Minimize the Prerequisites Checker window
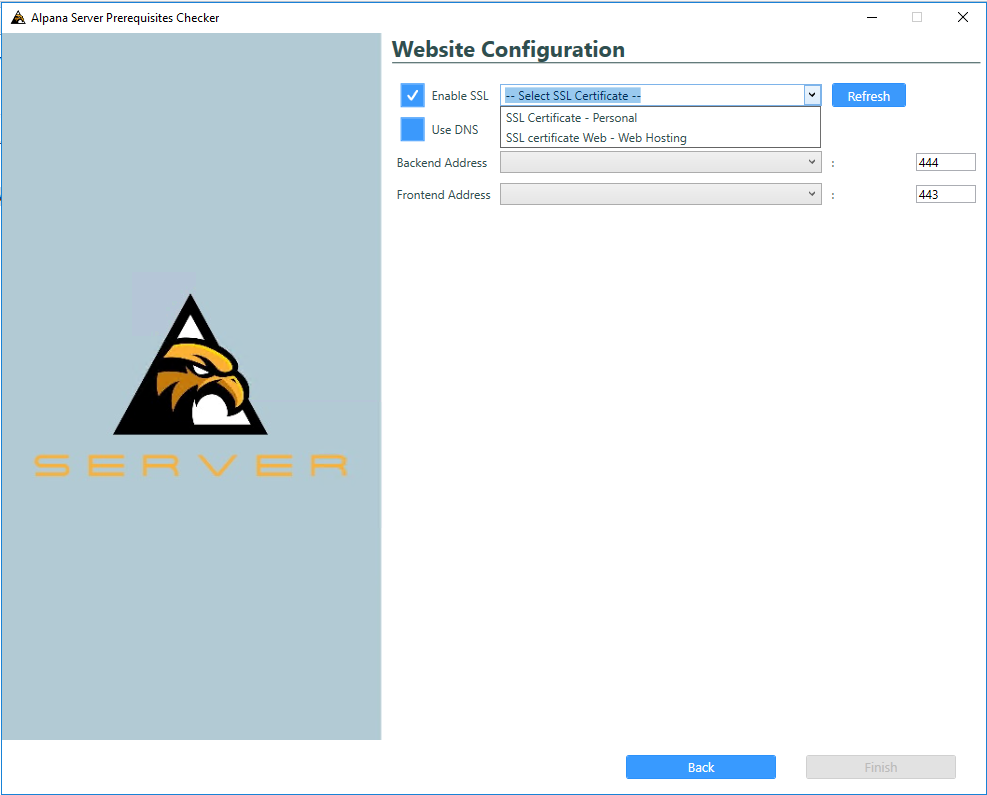987x795 pixels. click(x=872, y=18)
